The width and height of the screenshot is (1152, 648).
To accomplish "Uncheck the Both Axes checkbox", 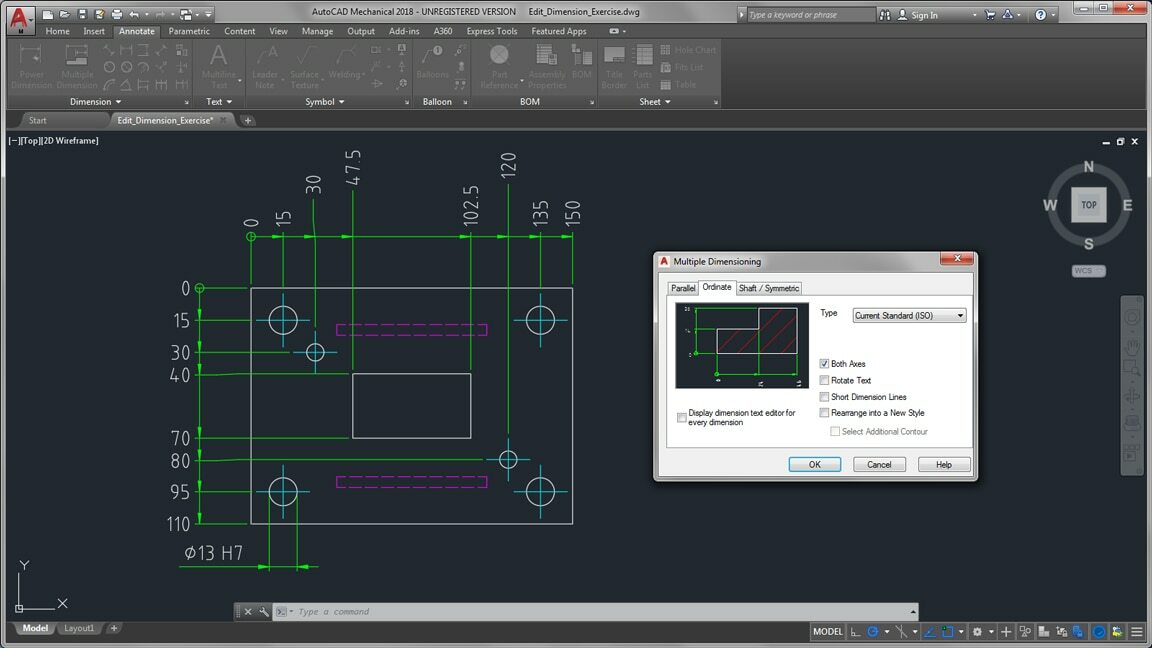I will click(x=824, y=364).
